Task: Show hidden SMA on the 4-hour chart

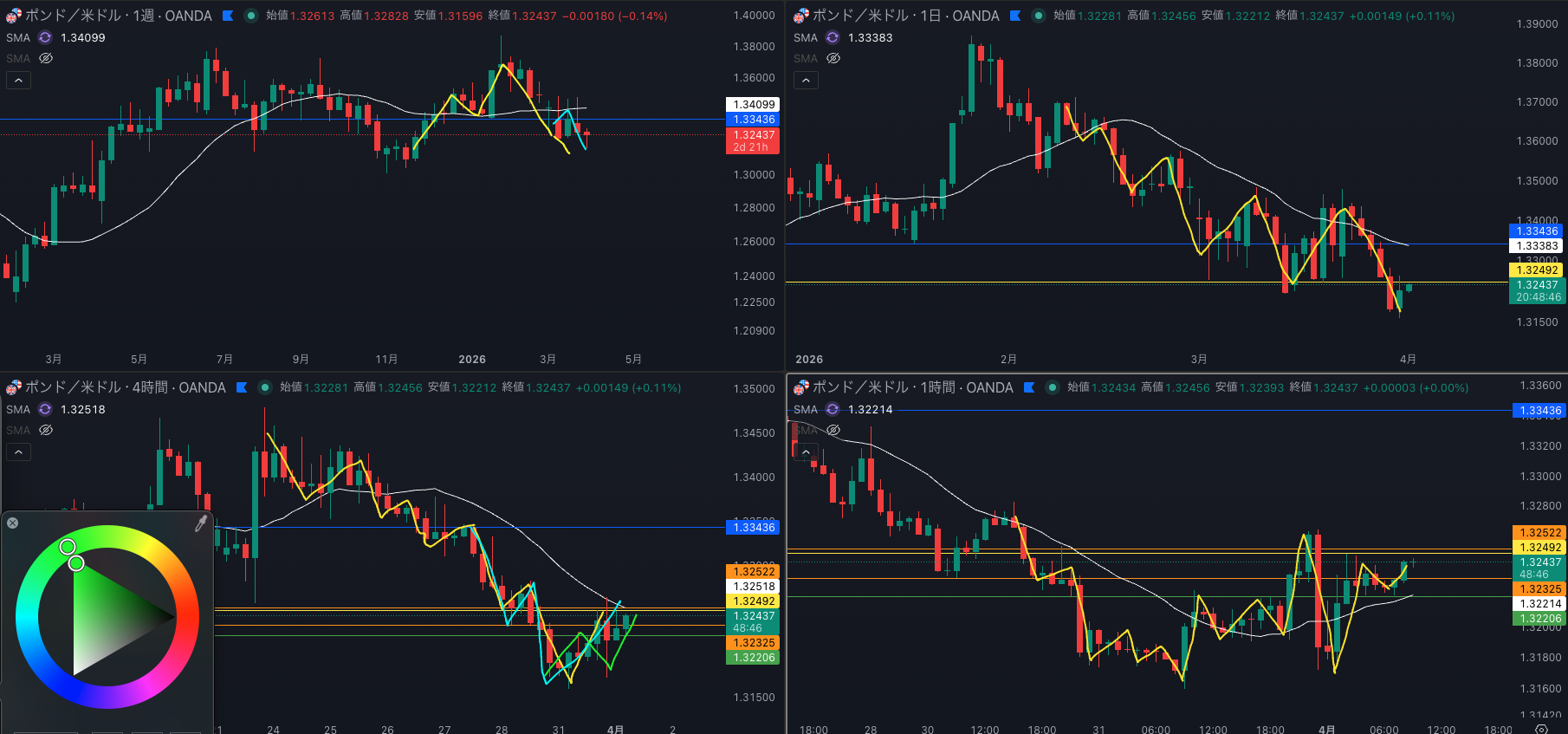Action: tap(46, 430)
